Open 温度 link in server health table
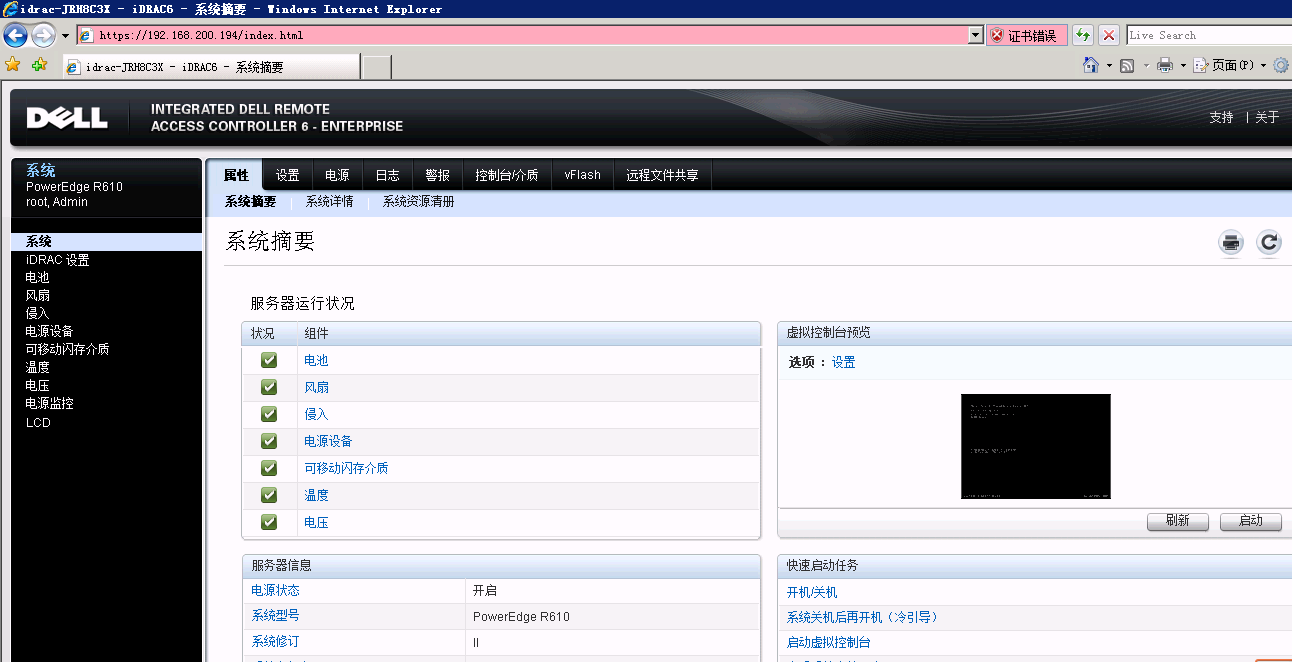 tap(316, 496)
